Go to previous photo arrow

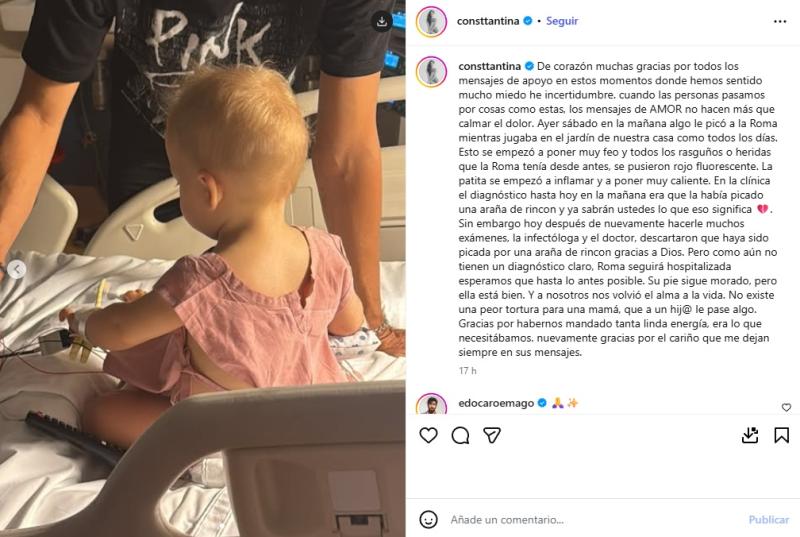(16, 269)
